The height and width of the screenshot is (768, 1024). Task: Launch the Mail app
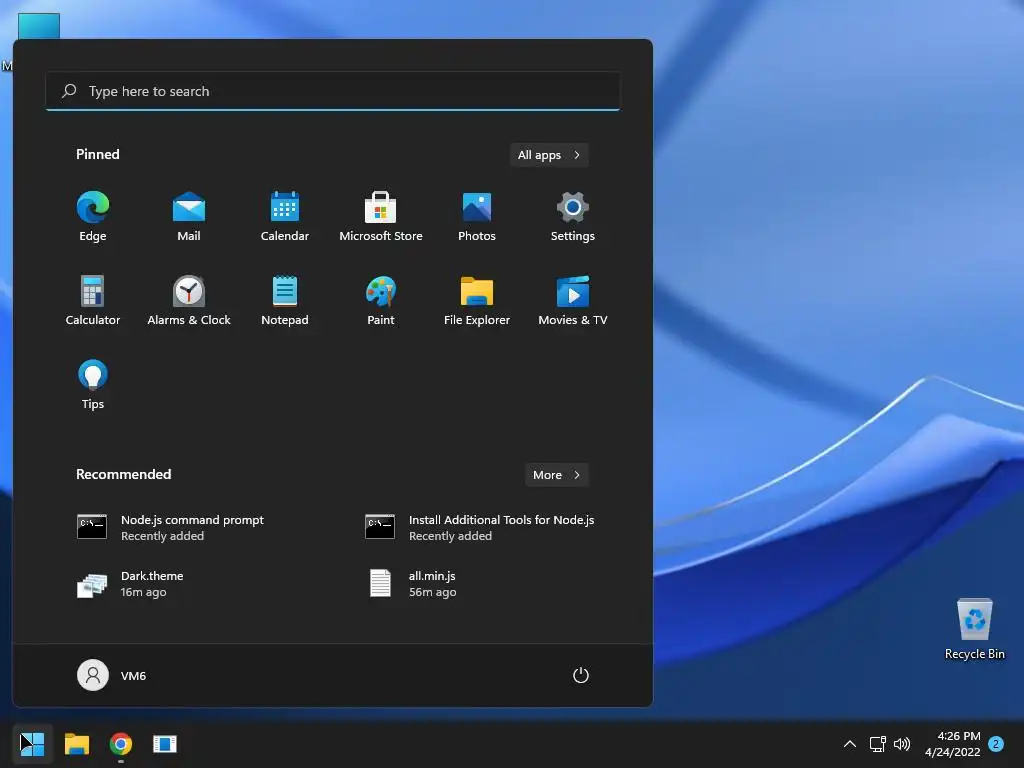tap(189, 217)
